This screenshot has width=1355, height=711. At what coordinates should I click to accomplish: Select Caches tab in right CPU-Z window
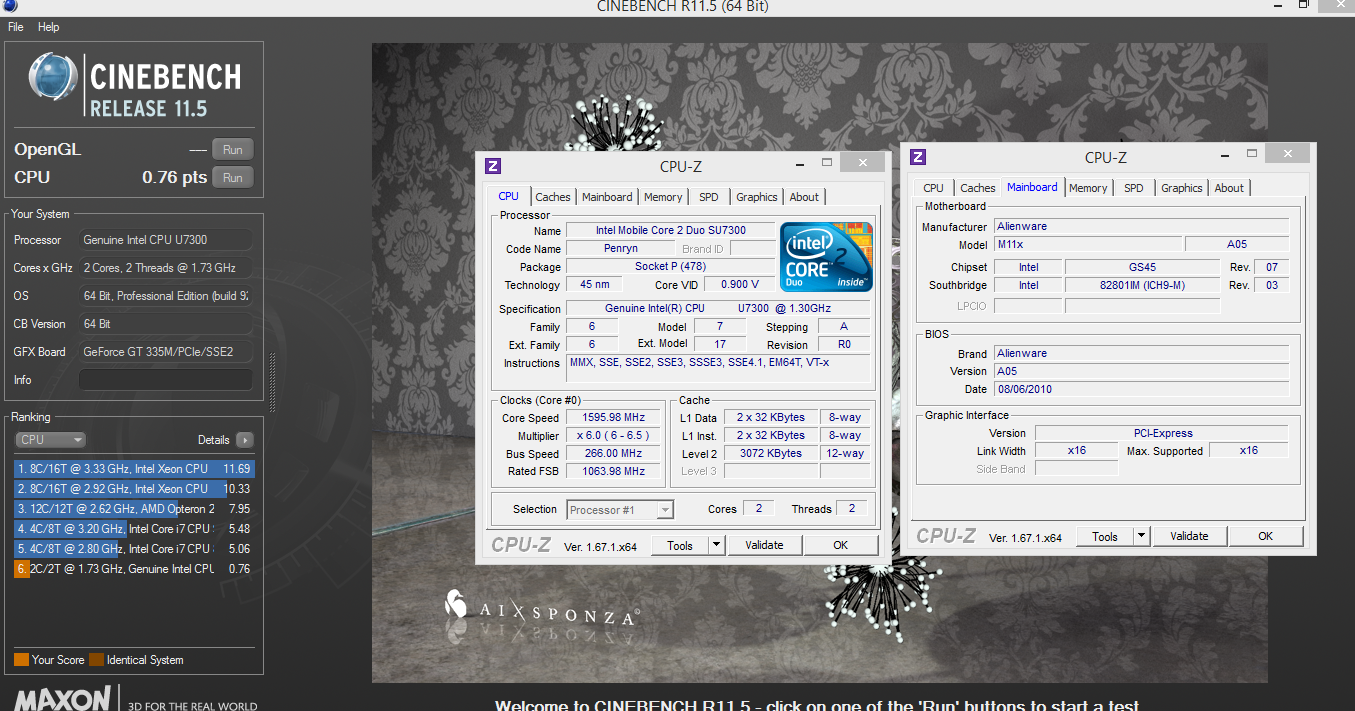977,188
